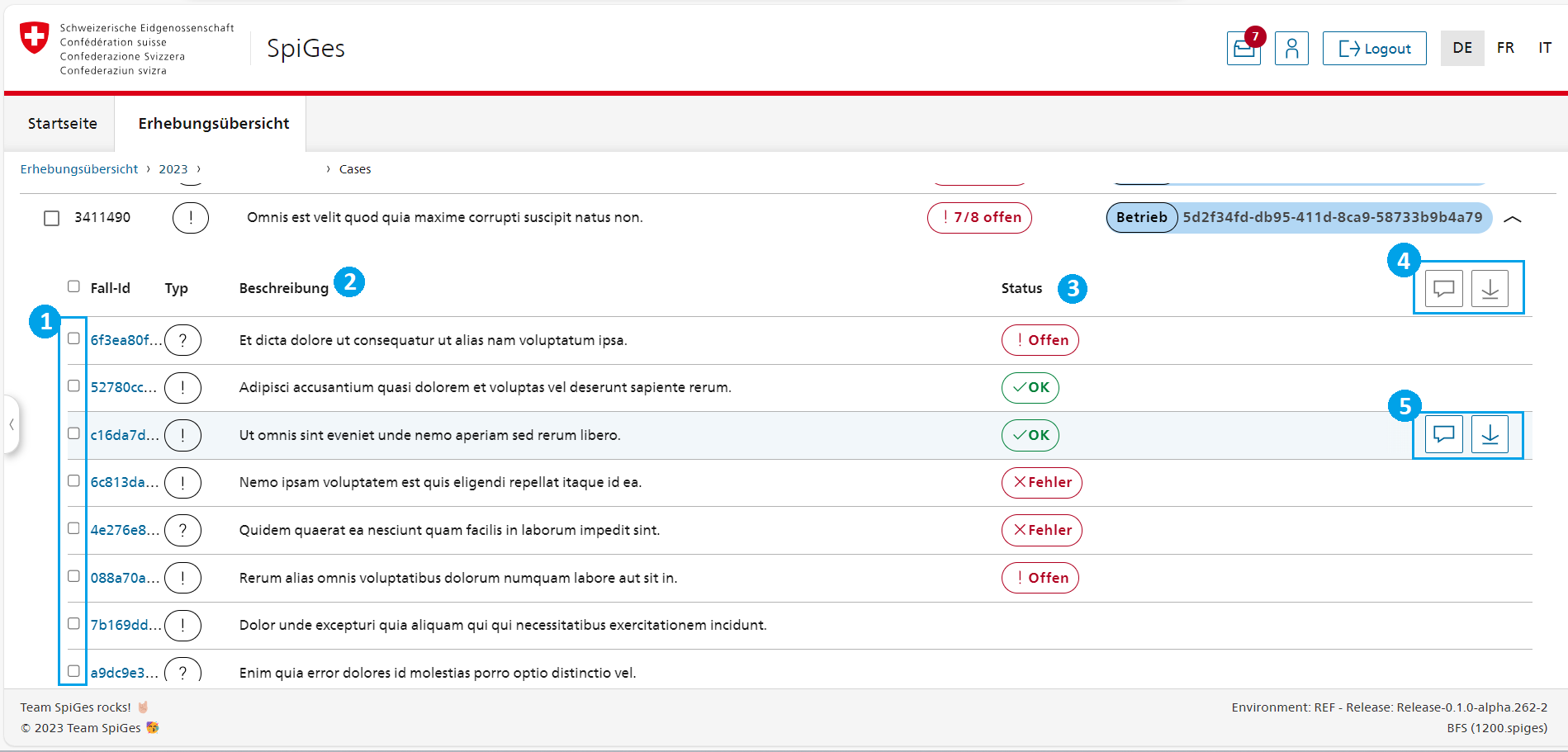Open comment for case c16da7d row
This screenshot has height=752, width=1568.
(1443, 434)
